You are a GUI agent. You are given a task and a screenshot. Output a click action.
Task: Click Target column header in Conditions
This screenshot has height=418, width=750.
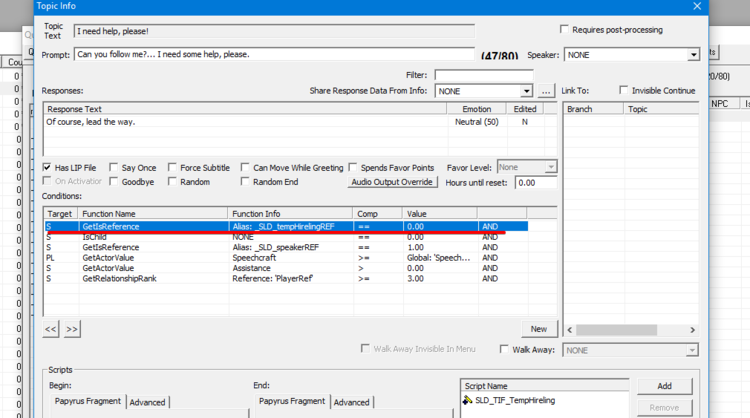pos(61,214)
